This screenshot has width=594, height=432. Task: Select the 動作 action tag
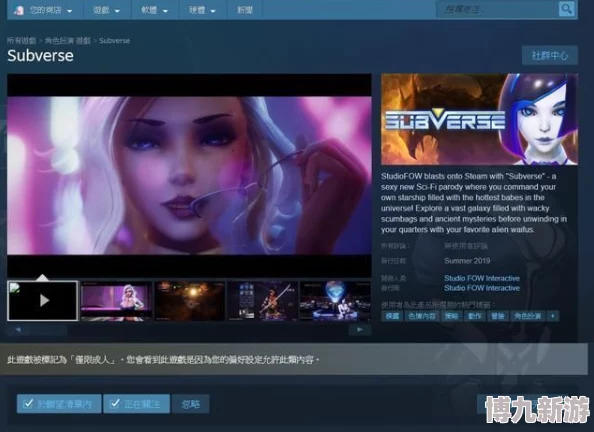pyautogui.click(x=475, y=316)
